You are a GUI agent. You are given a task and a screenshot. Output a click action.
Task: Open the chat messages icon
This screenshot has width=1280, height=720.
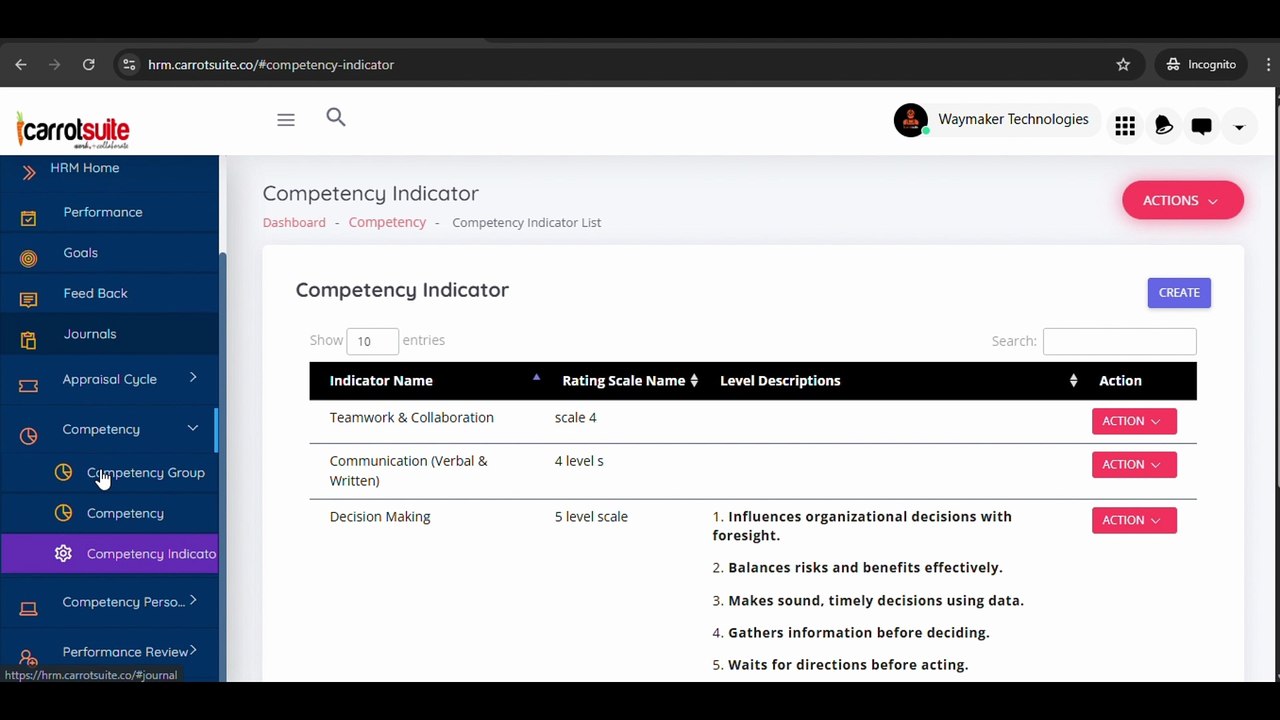1201,126
